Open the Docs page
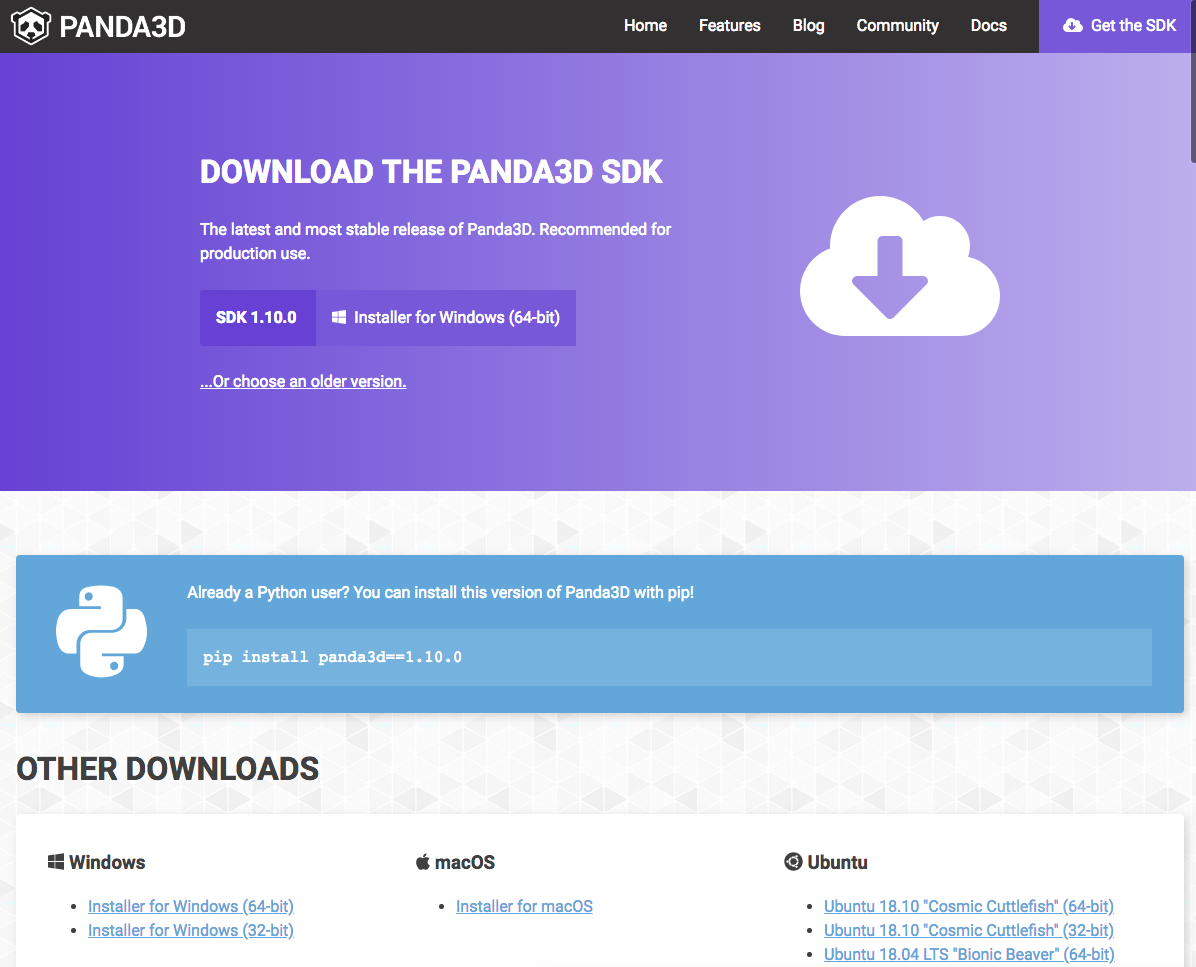 [989, 26]
